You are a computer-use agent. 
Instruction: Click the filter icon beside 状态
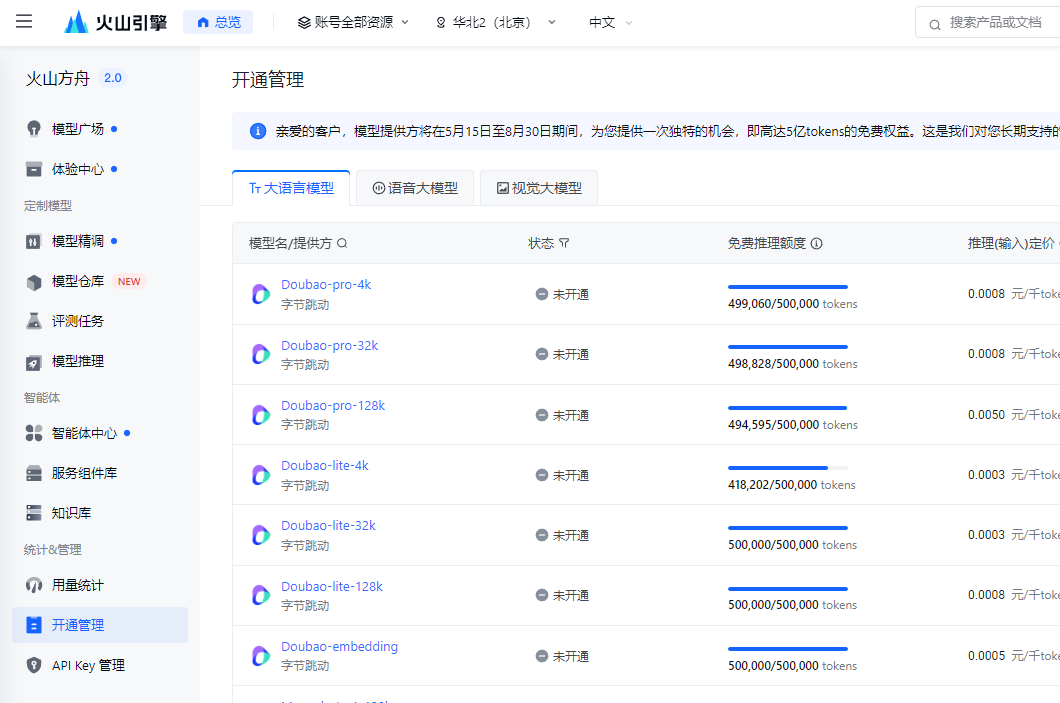click(564, 243)
